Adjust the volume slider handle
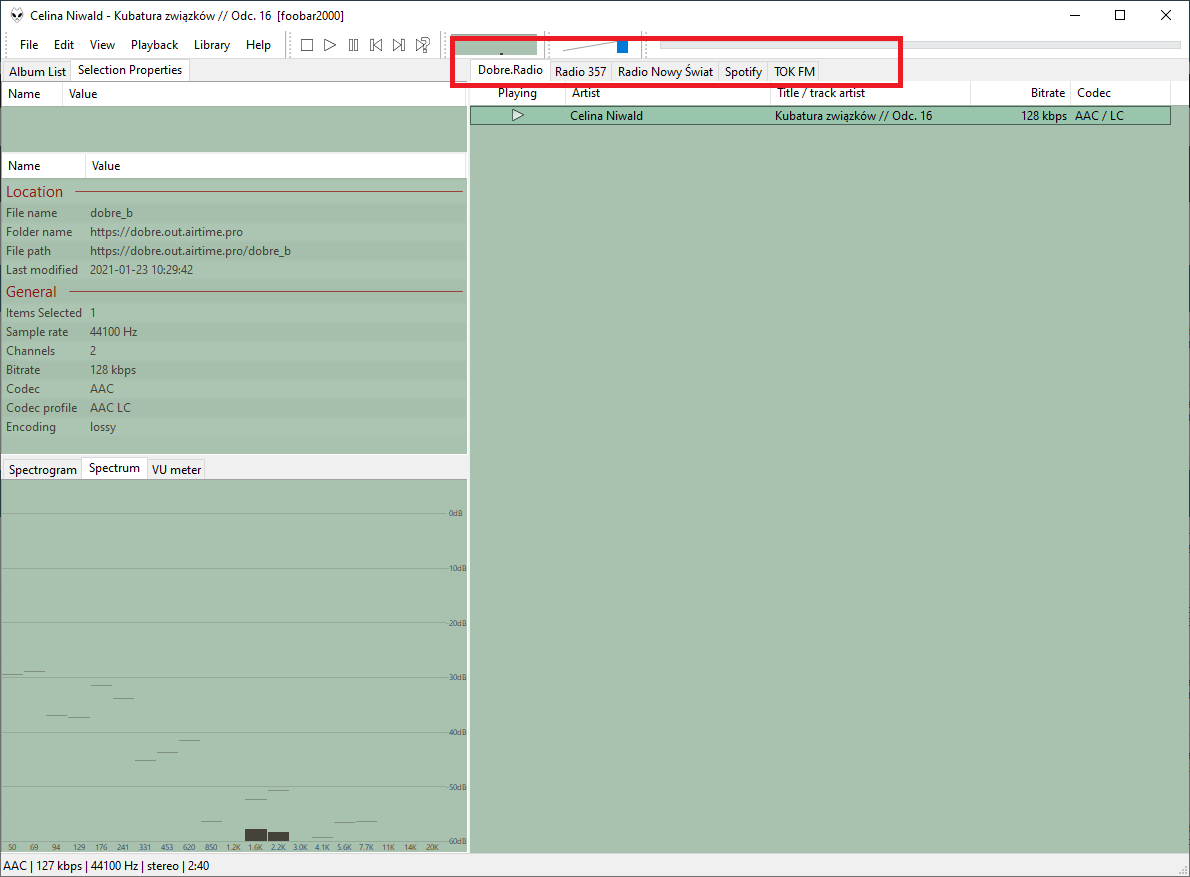The height and width of the screenshot is (877, 1190). tap(622, 46)
